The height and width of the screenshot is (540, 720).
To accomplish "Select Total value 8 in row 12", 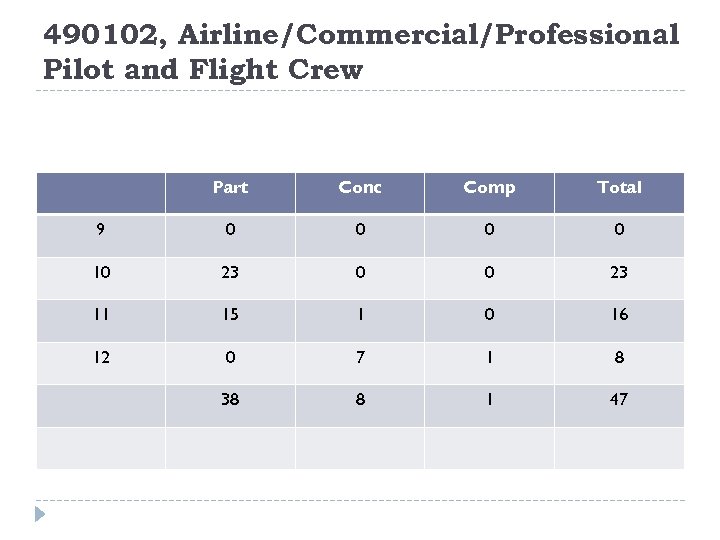I will (x=619, y=357).
